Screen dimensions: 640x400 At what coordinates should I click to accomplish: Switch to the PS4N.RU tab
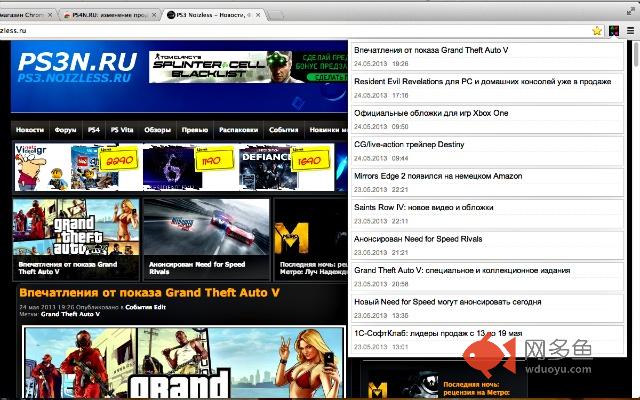coord(109,15)
